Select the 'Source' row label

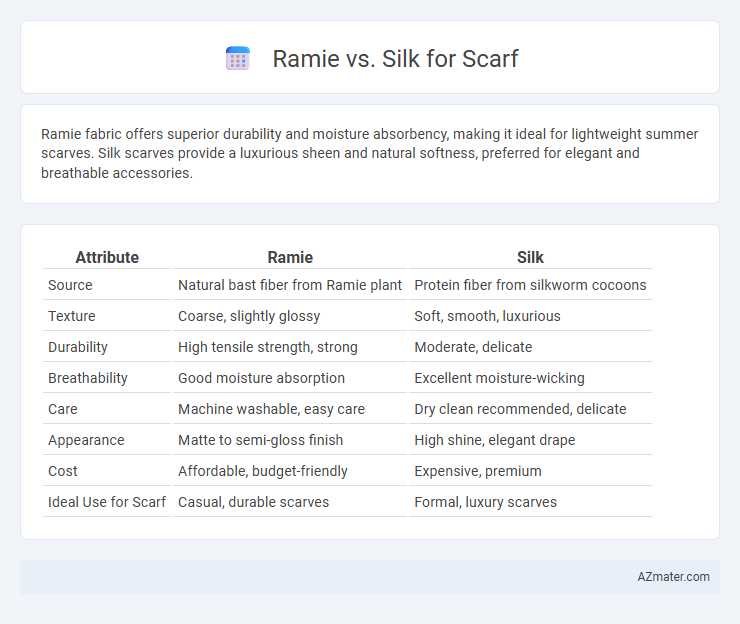click(70, 285)
